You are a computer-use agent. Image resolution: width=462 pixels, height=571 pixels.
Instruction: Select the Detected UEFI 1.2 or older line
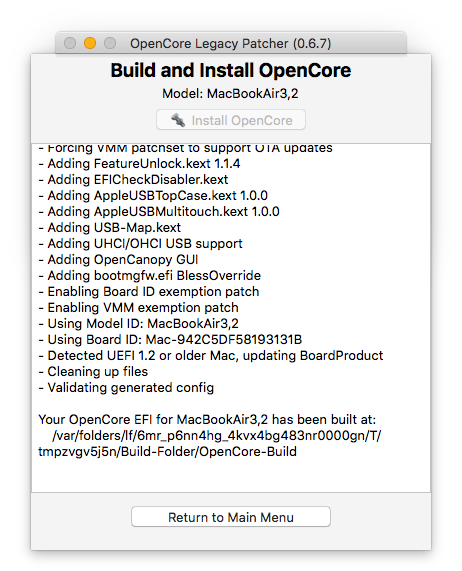click(211, 356)
